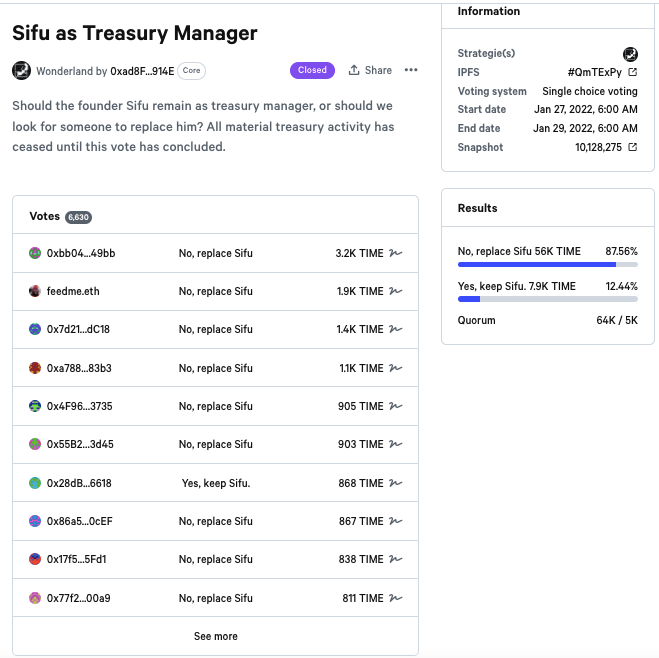Open signature icon for 0xa788...83b3 vote
This screenshot has height=658, width=659.
(x=395, y=368)
